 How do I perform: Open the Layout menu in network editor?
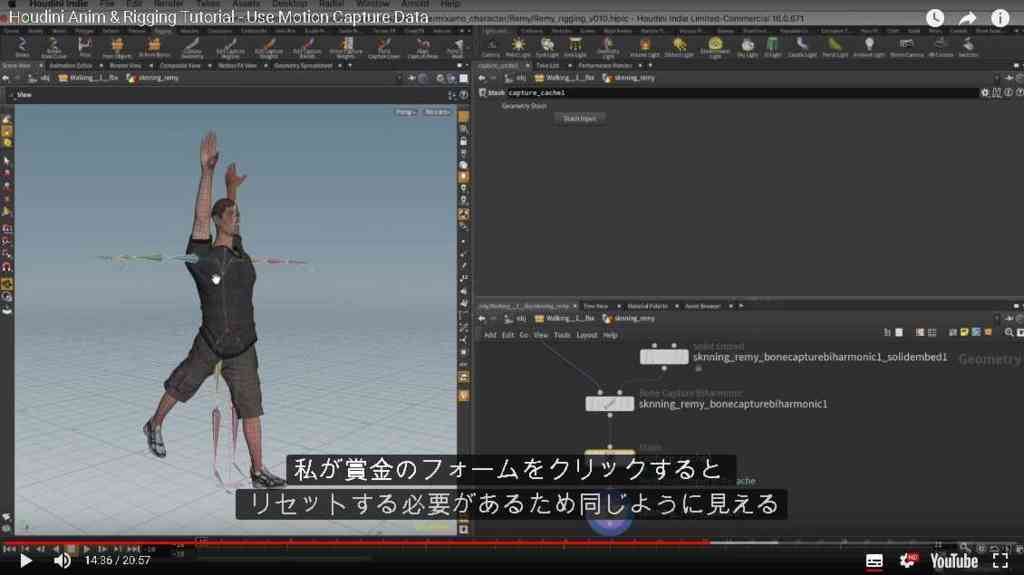[x=586, y=335]
